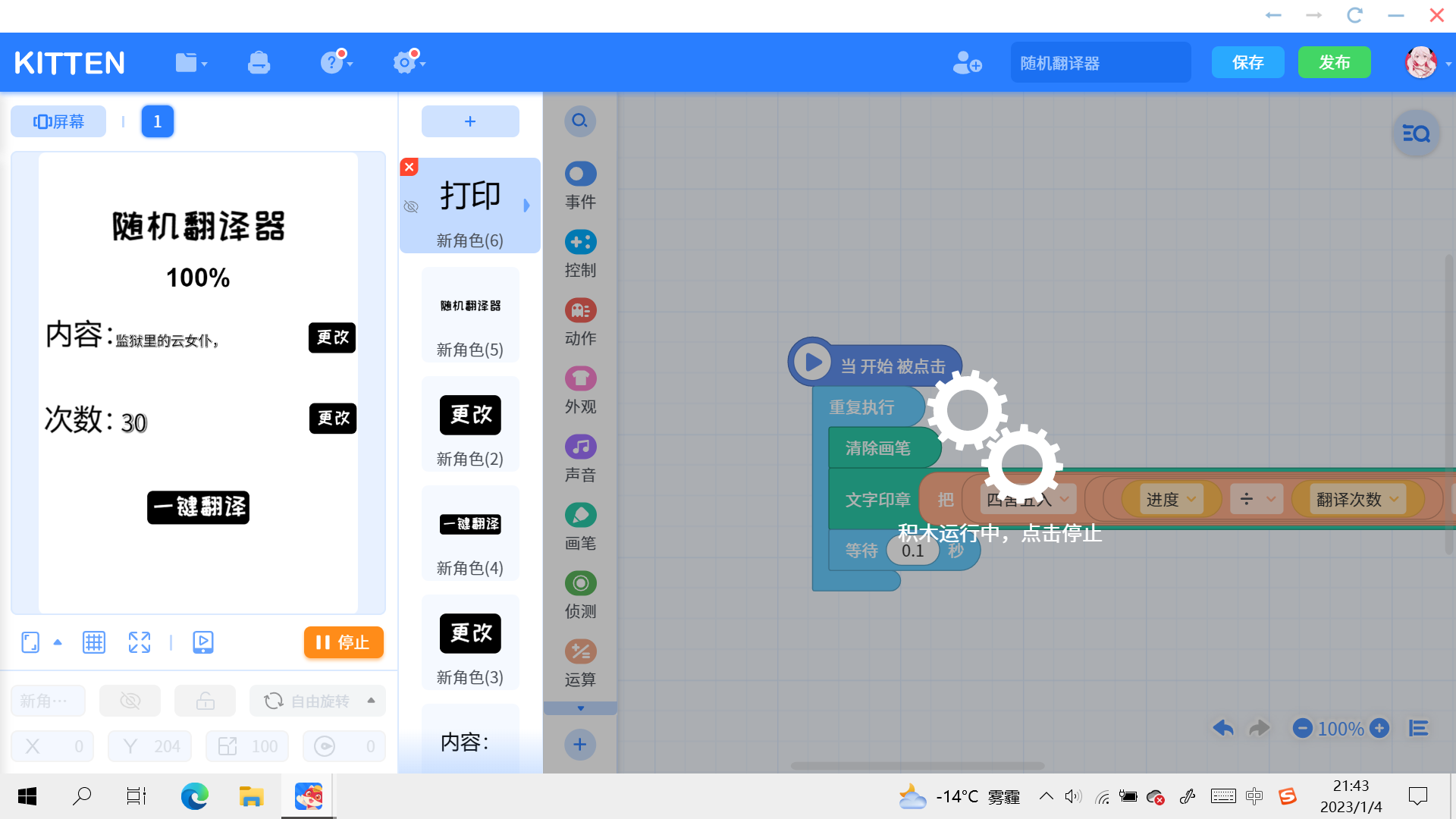
Task: Open the 自由旋转 rotation mode dropdown
Action: pos(318,701)
